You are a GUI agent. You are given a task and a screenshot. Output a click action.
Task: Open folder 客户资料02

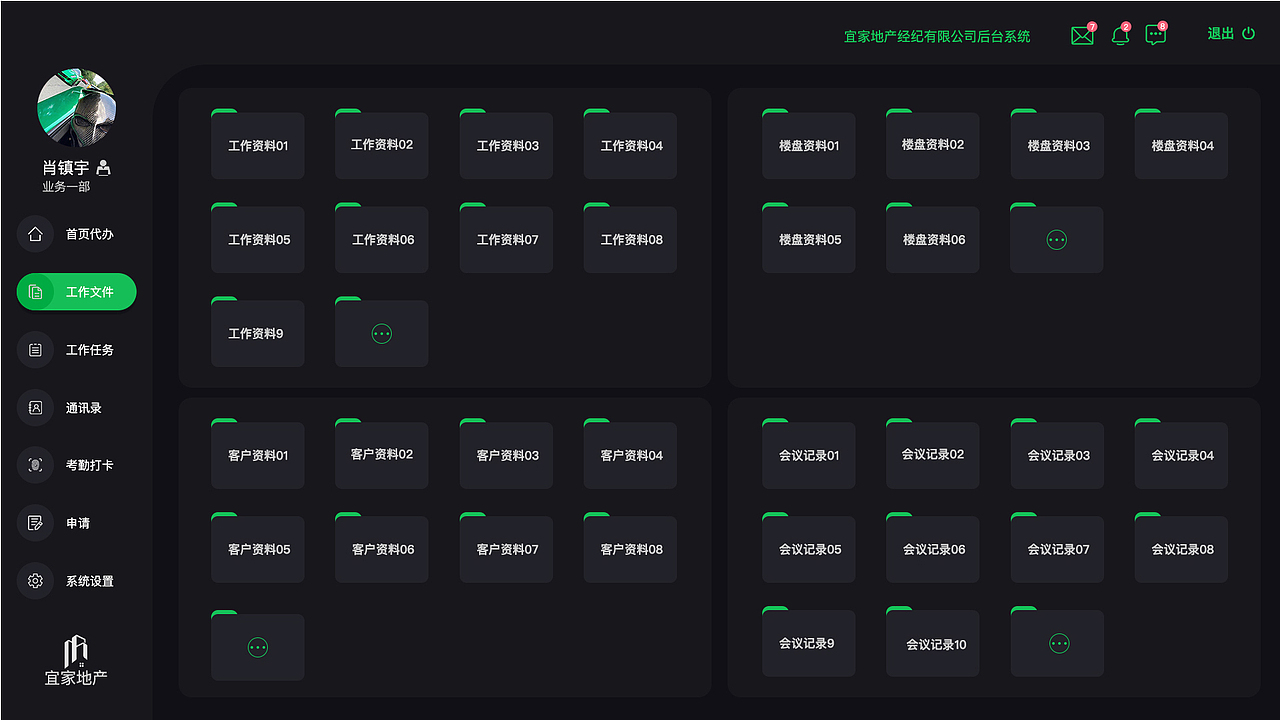(x=381, y=454)
